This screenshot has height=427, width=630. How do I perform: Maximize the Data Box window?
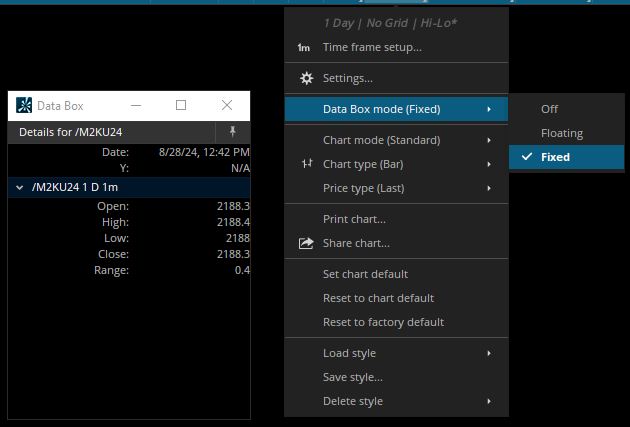(181, 105)
